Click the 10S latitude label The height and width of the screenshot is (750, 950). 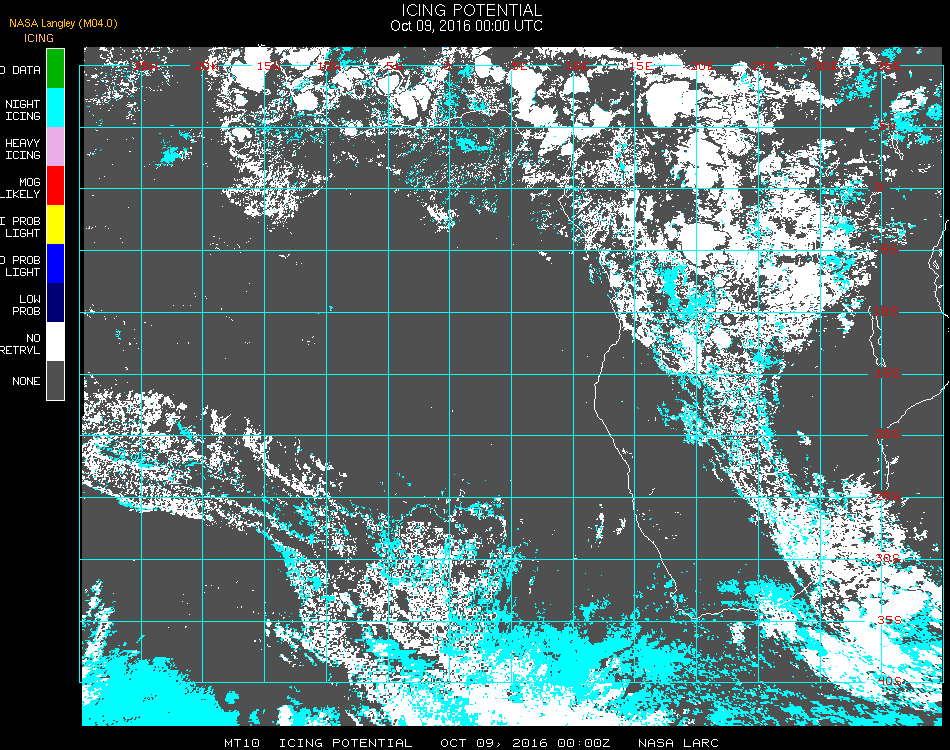pyautogui.click(x=886, y=311)
